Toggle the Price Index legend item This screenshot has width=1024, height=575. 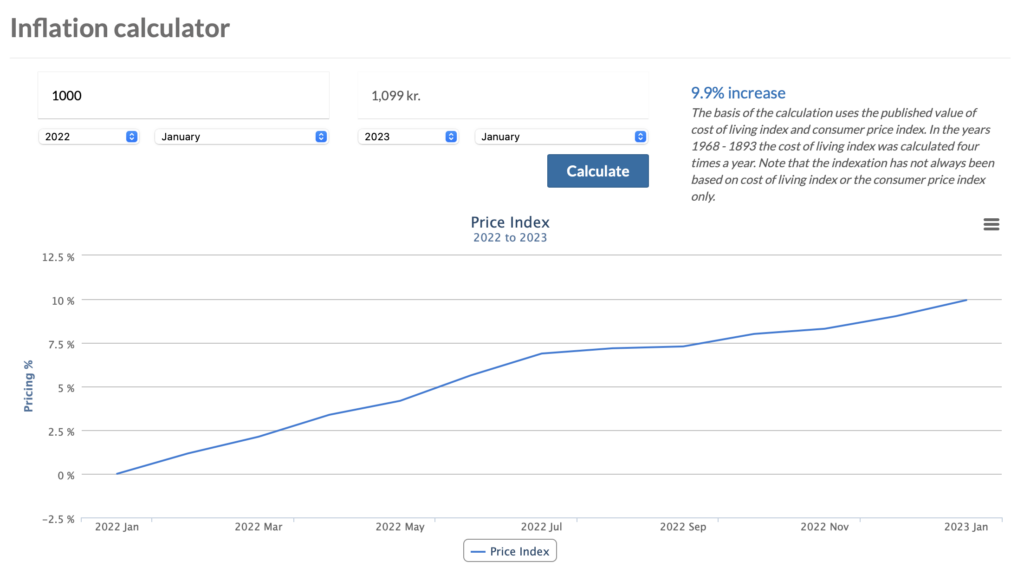point(510,551)
